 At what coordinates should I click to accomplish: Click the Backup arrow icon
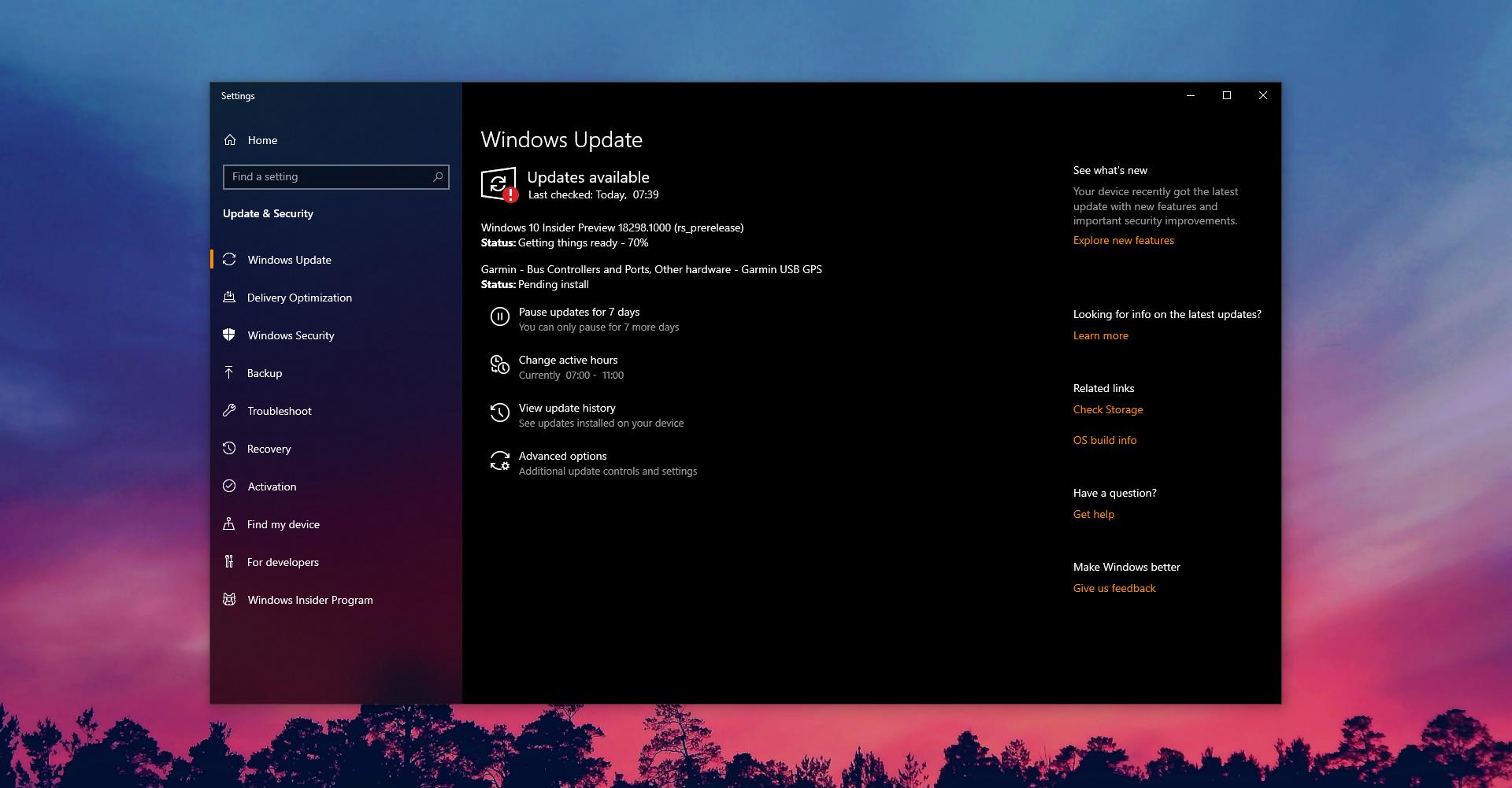(229, 372)
